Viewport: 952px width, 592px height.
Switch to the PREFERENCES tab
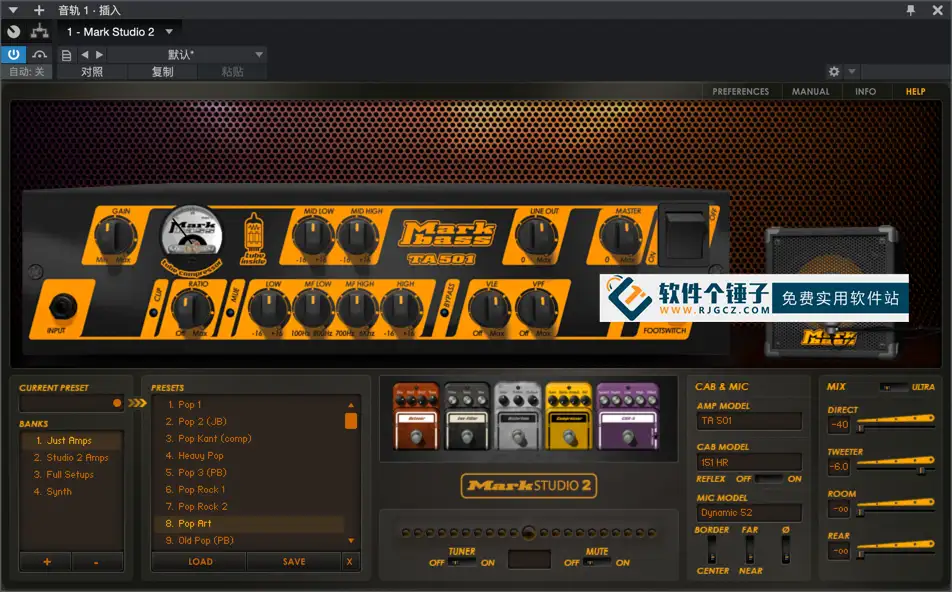coord(741,90)
